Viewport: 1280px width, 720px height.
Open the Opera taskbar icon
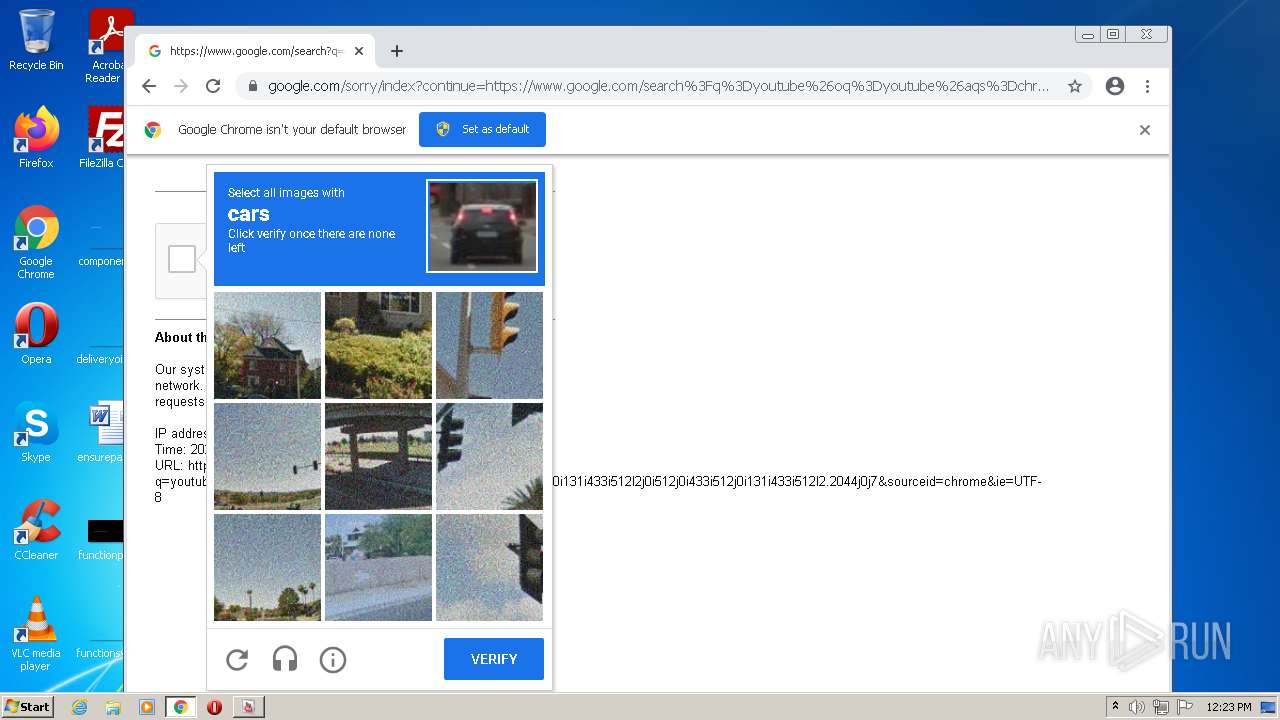[x=214, y=707]
